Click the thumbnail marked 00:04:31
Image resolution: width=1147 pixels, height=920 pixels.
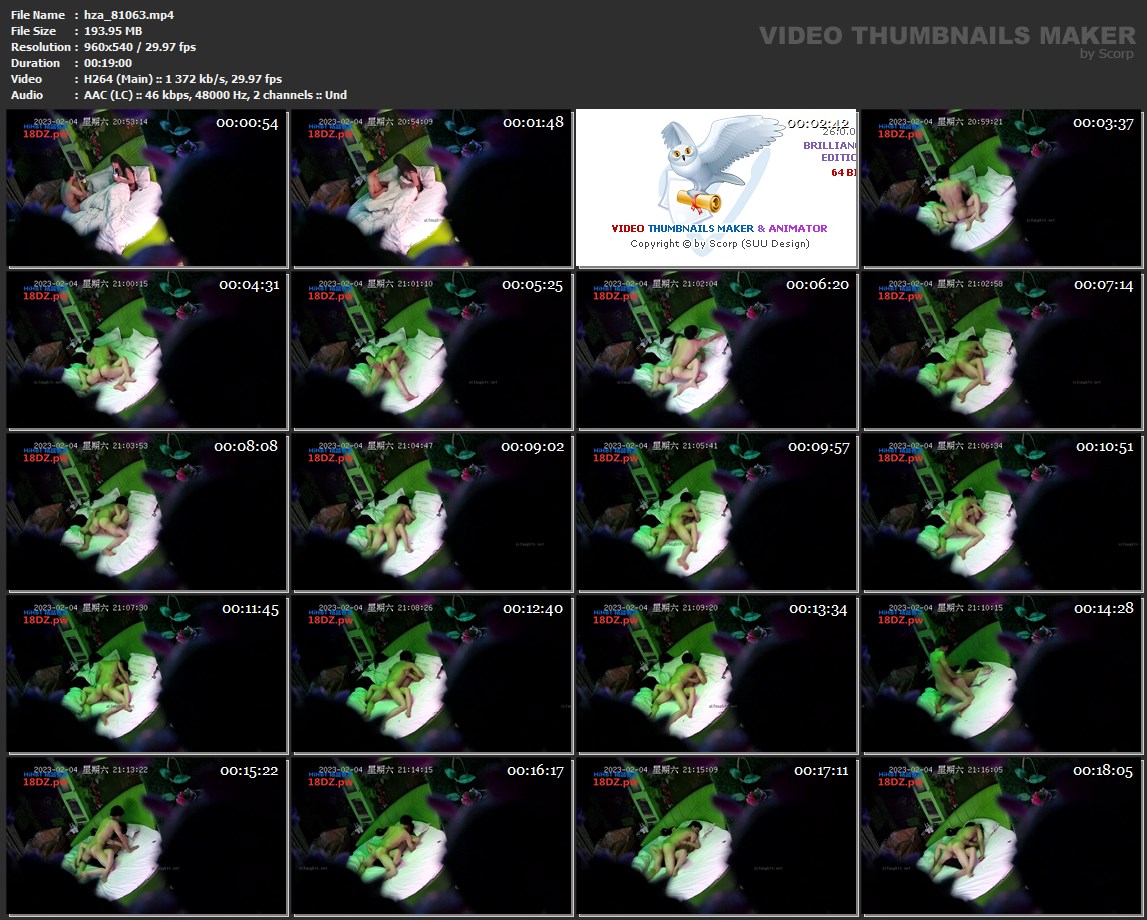click(148, 350)
